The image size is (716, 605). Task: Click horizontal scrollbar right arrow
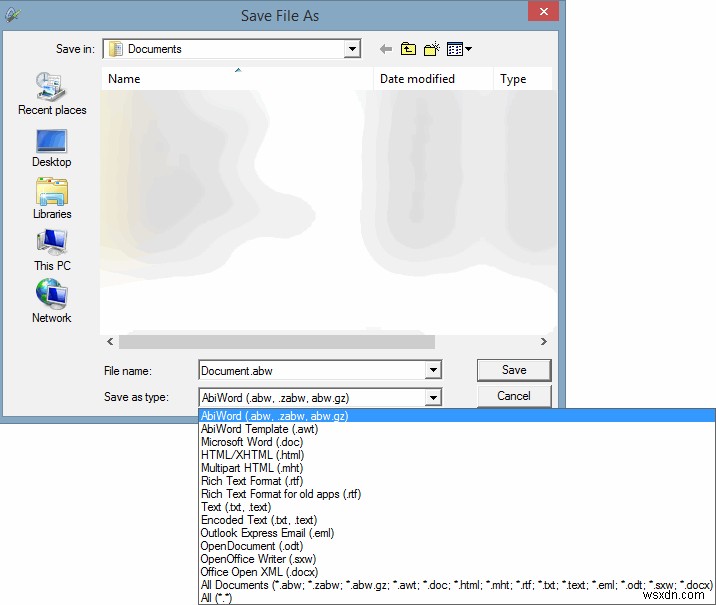(x=543, y=342)
